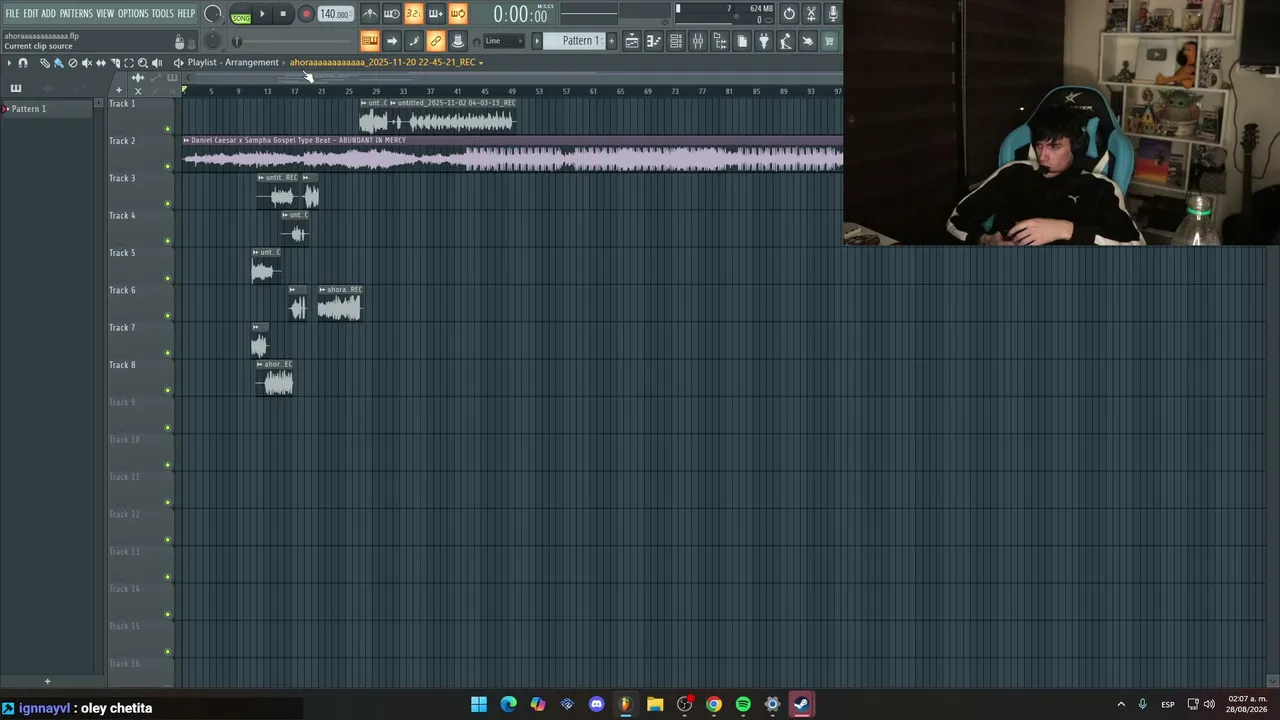This screenshot has height=720, width=1280.
Task: Expand pattern menu arrow left of Pattern 1 selector
Action: click(536, 41)
